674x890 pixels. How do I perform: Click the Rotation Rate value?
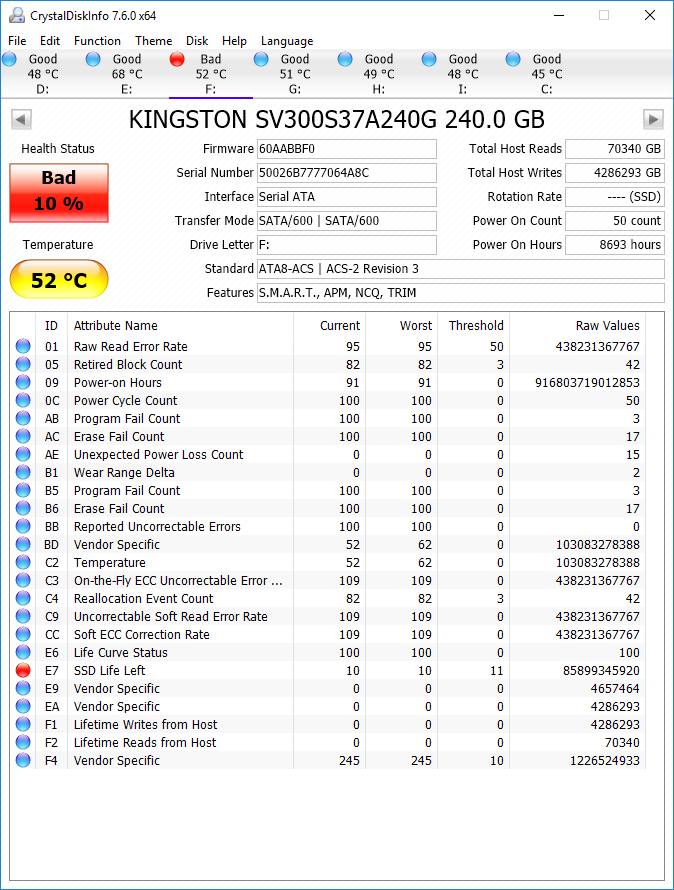click(x=615, y=197)
